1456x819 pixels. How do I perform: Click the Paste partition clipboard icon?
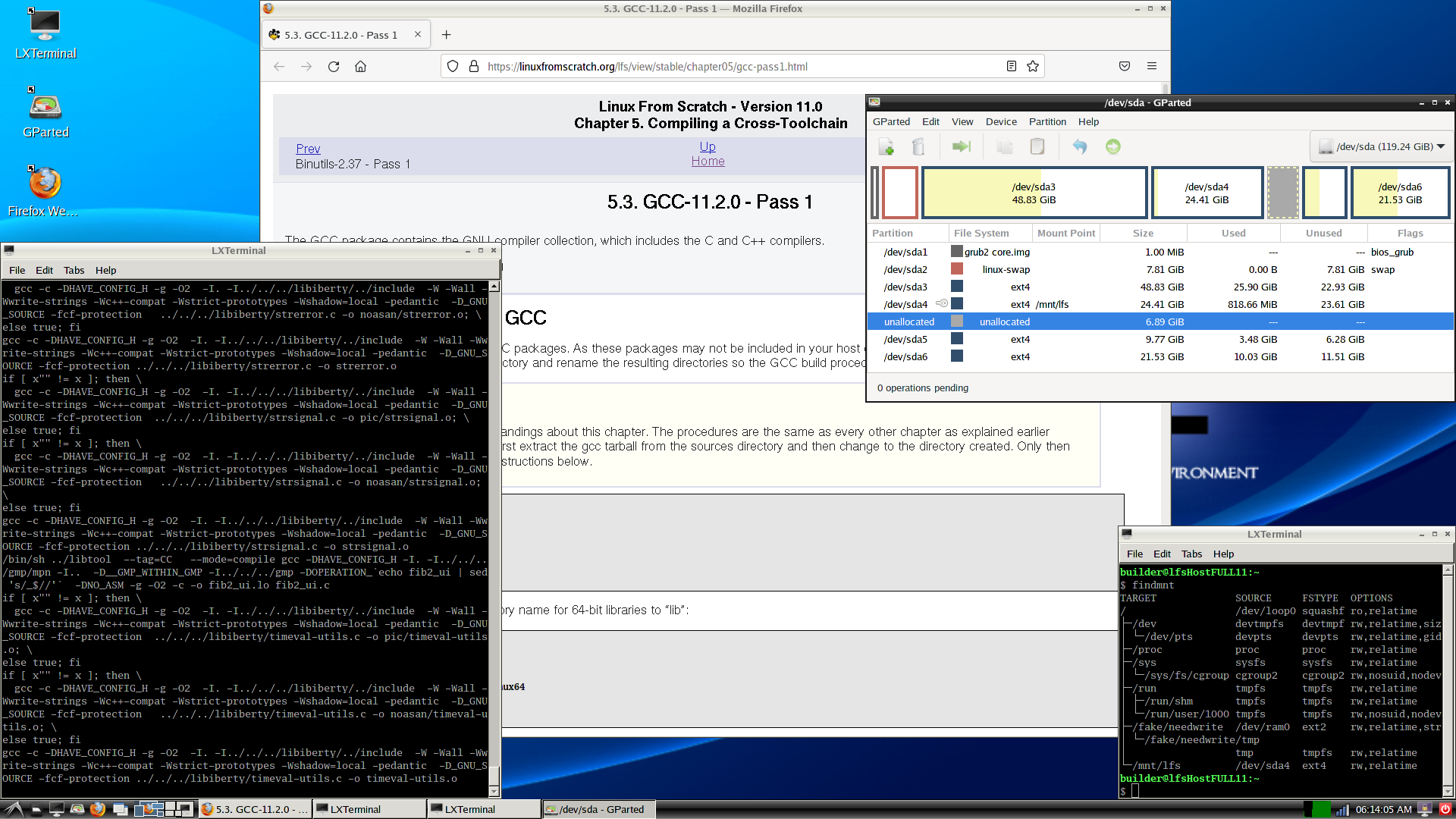(1037, 147)
